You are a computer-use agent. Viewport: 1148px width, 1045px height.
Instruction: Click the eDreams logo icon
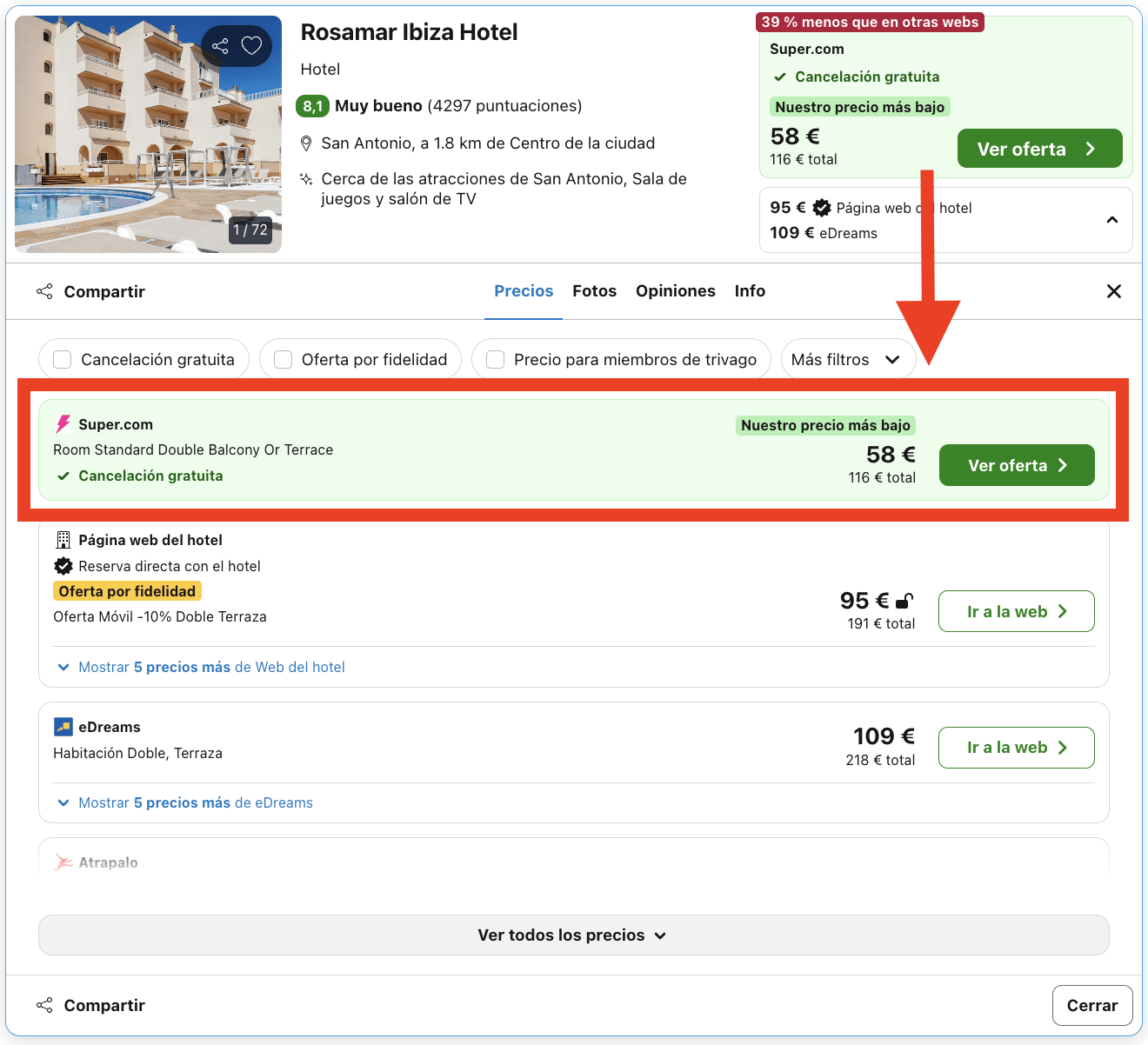[x=63, y=727]
